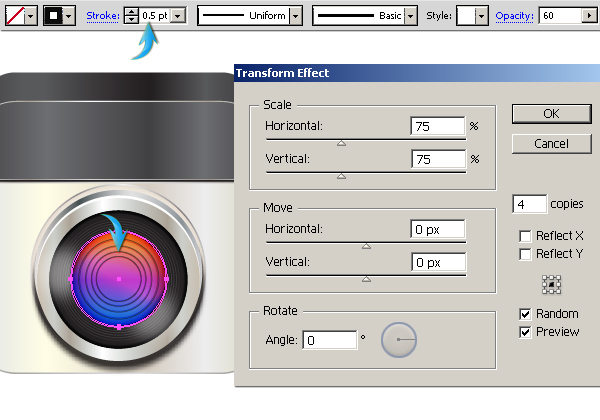Click the stroke weight field showing 0.5 pt

coord(155,16)
